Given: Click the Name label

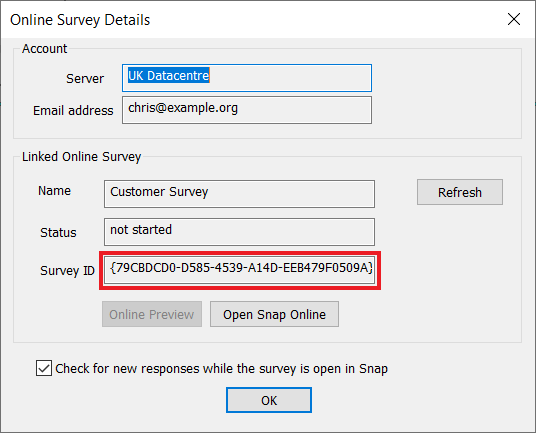Looking at the screenshot, I should [x=54, y=190].
